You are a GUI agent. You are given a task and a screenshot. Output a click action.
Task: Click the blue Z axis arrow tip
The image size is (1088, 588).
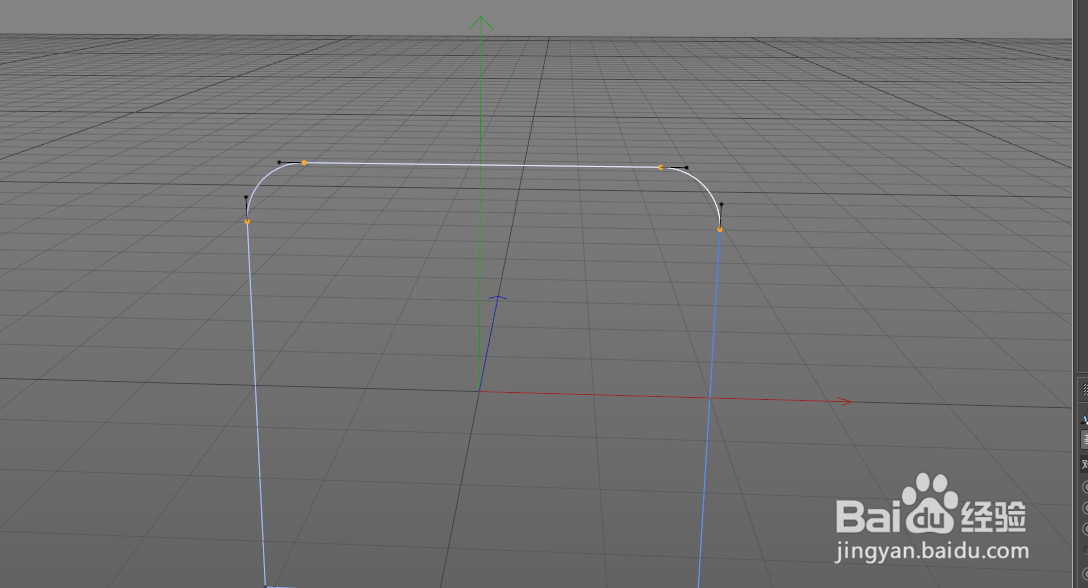click(498, 298)
